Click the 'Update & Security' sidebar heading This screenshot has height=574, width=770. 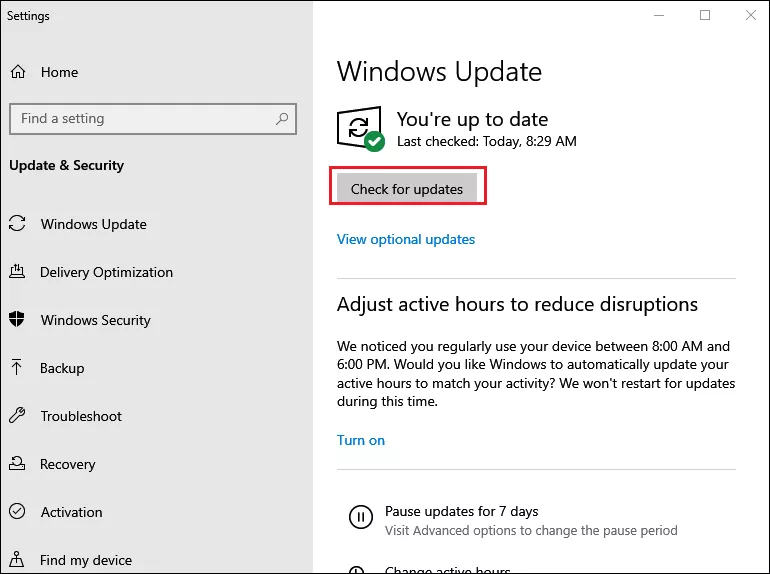[x=66, y=165]
